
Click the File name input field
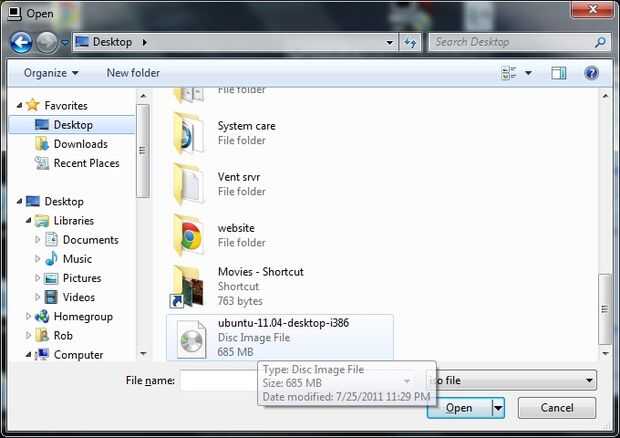219,380
